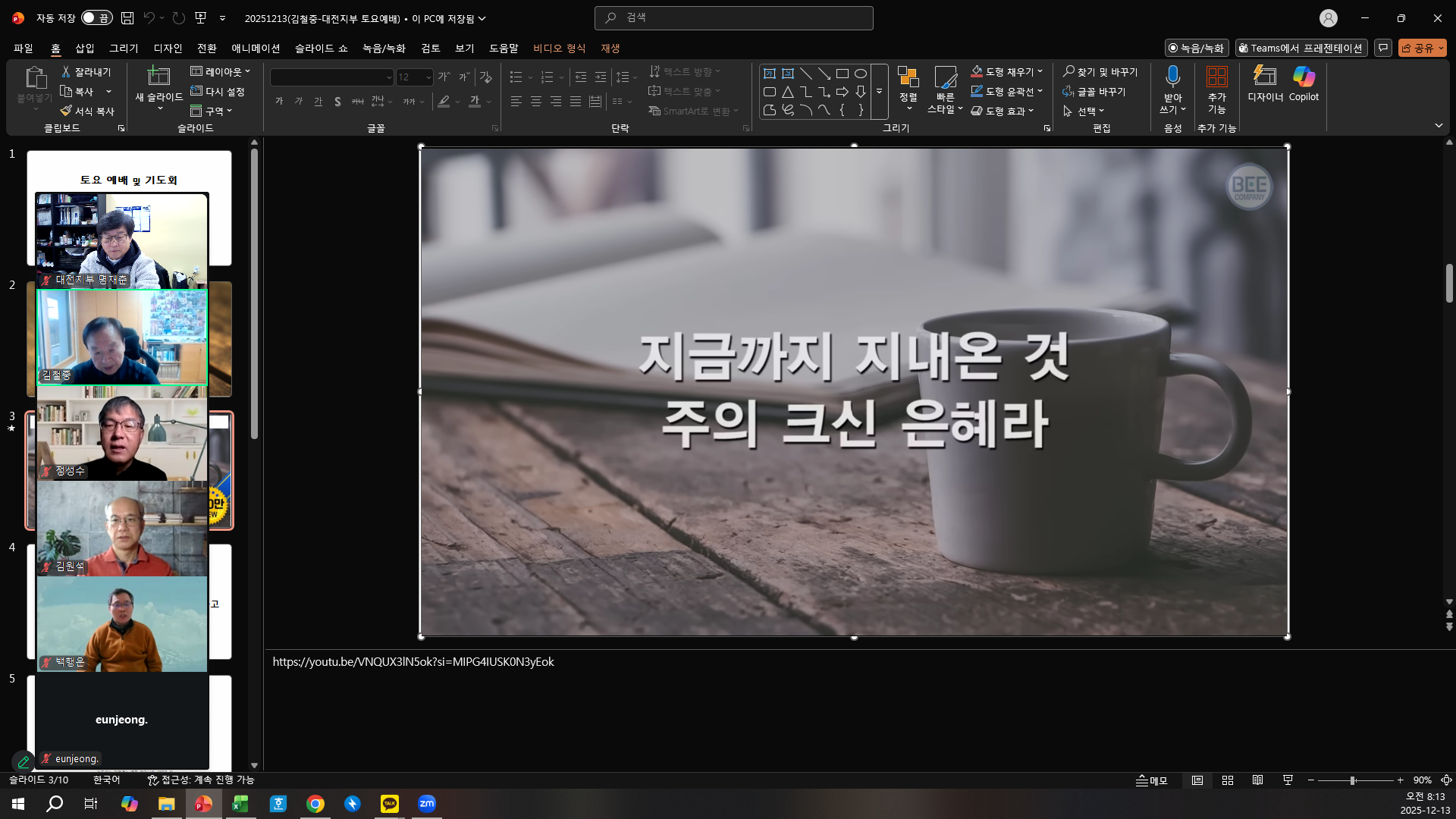This screenshot has width=1456, height=819.
Task: Insert an oval shape from the drawing gallery
Action: click(861, 73)
